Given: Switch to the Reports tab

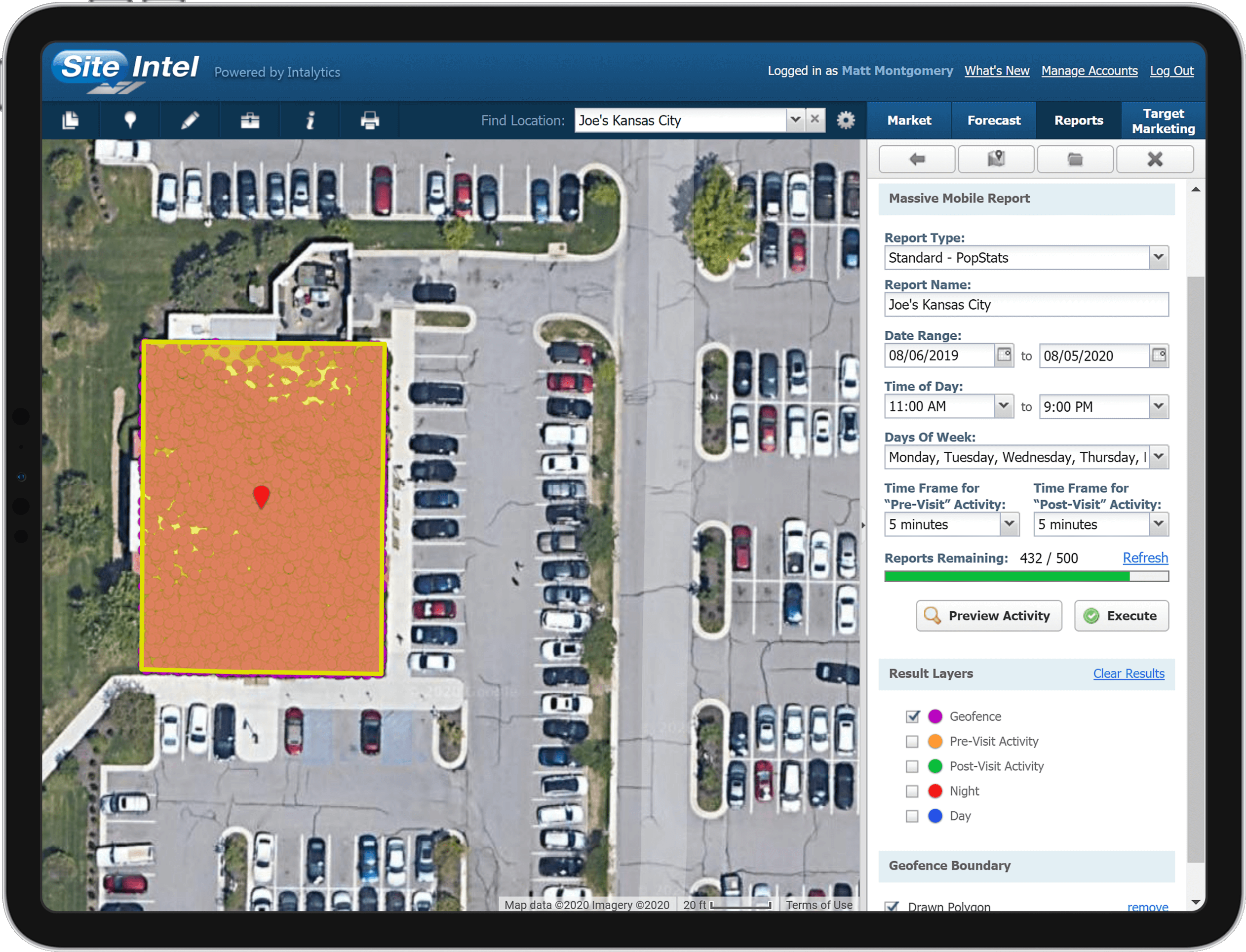Looking at the screenshot, I should click(1078, 120).
